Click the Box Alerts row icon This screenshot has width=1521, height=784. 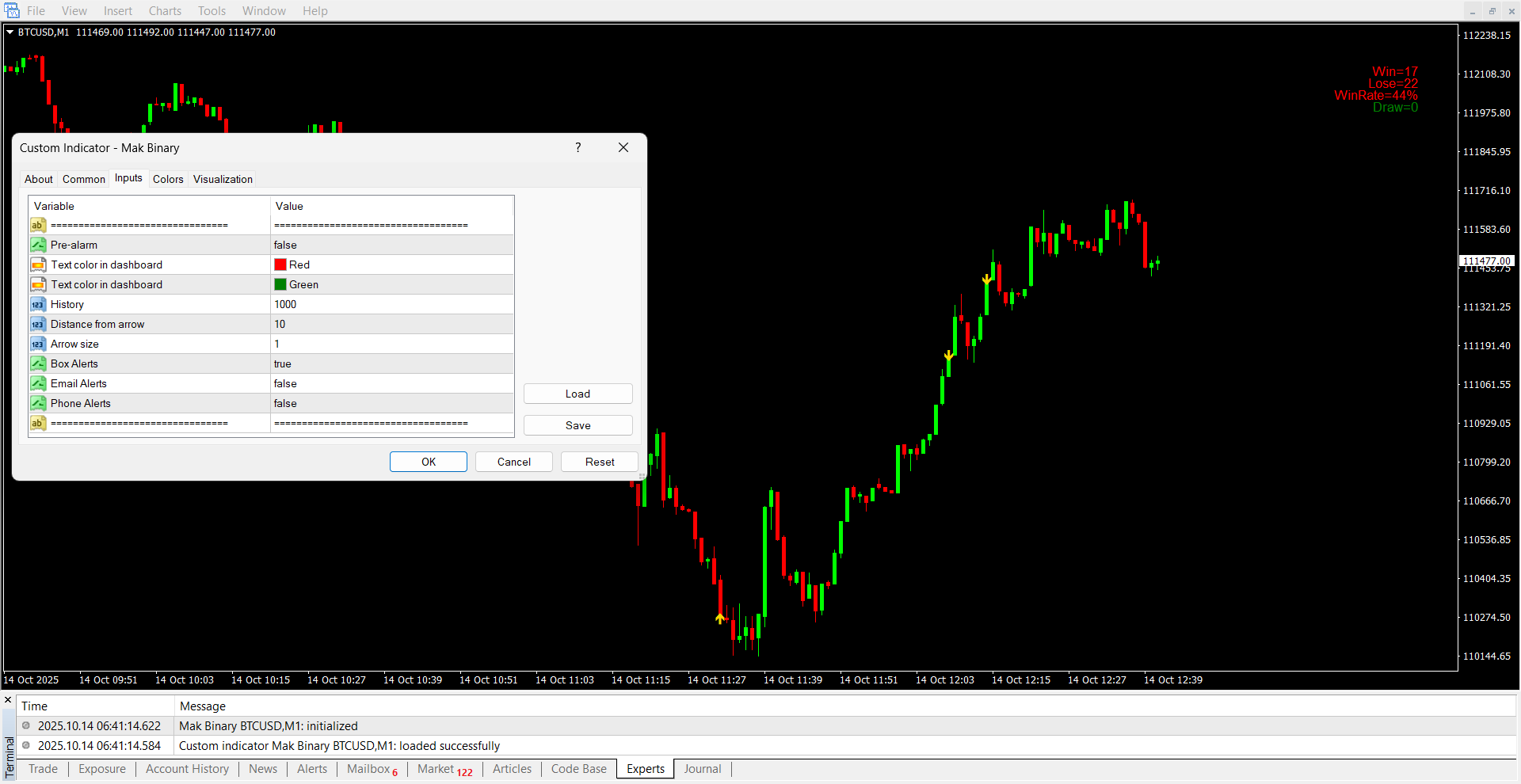coord(38,363)
